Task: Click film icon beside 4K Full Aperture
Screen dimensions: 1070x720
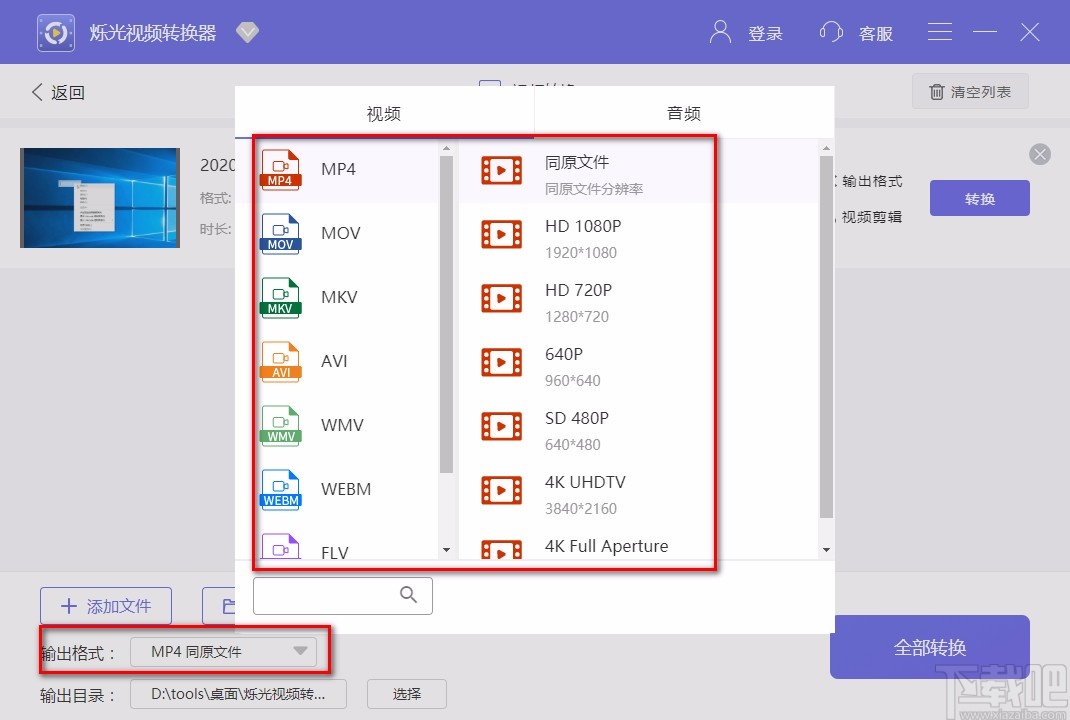Action: click(x=502, y=550)
